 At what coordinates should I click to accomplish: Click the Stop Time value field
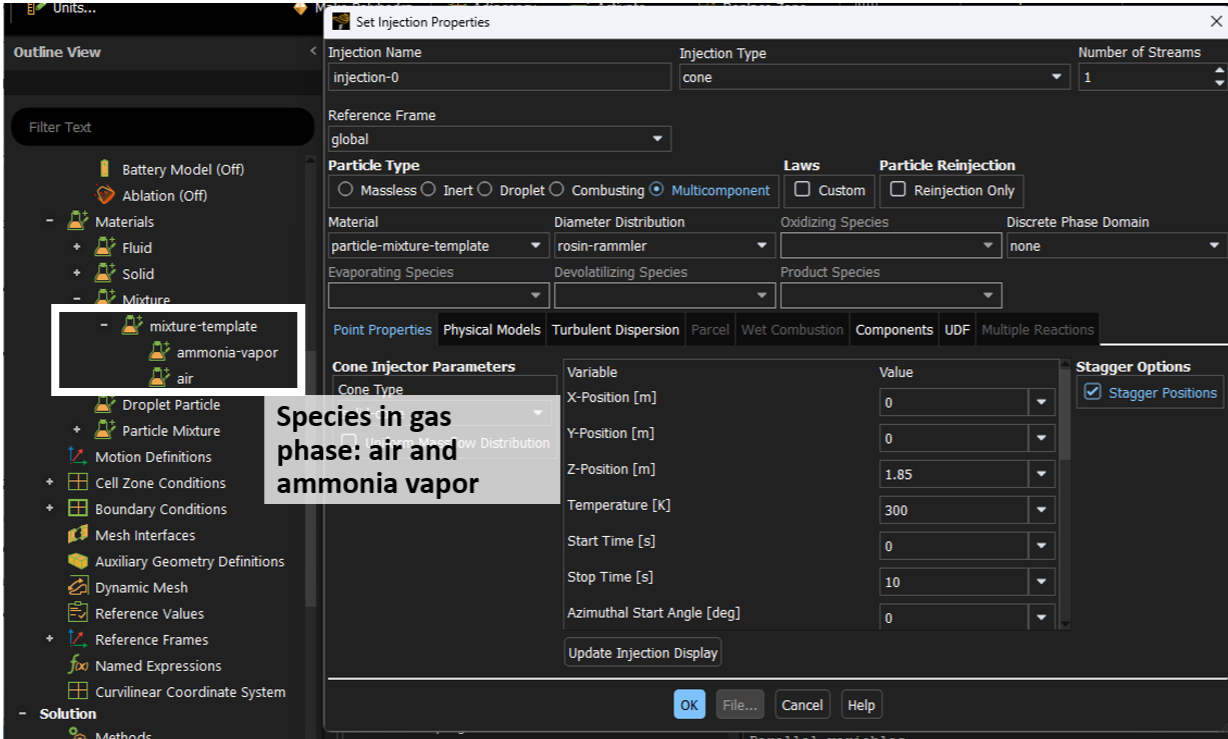pos(954,582)
